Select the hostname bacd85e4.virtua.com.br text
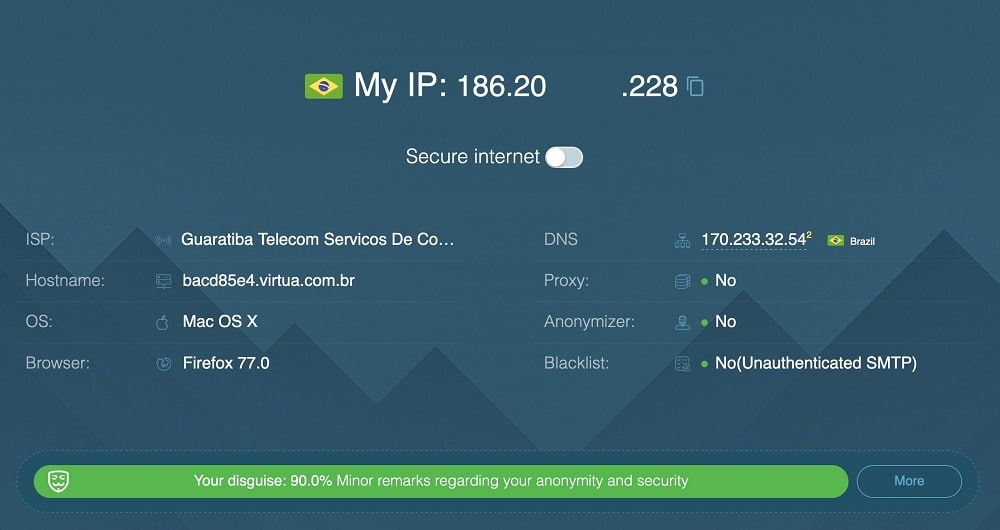 coord(268,281)
